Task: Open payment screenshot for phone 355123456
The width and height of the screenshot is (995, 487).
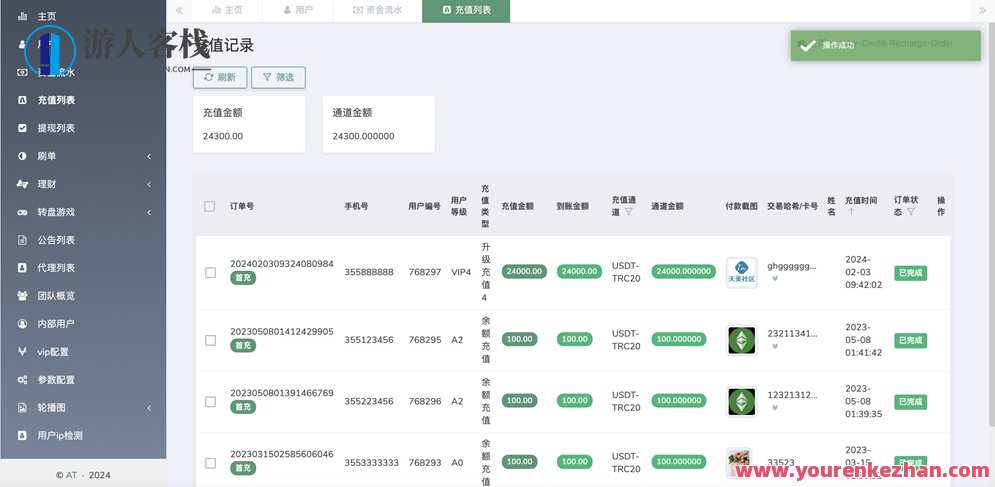Action: coord(741,340)
